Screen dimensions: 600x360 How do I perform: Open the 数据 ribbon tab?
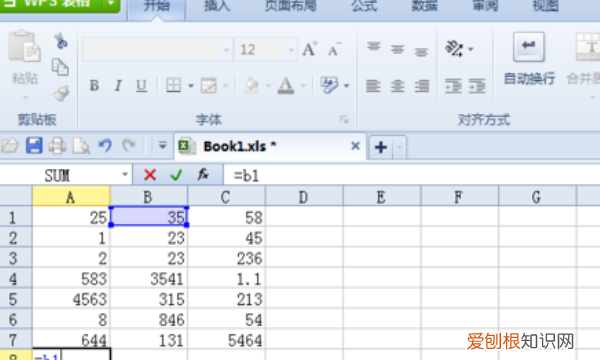point(424,6)
